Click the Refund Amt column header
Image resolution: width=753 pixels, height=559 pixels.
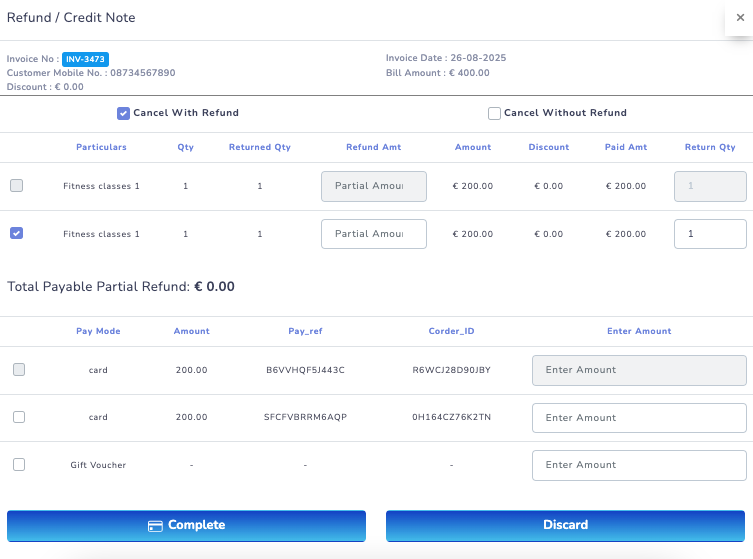point(373,147)
